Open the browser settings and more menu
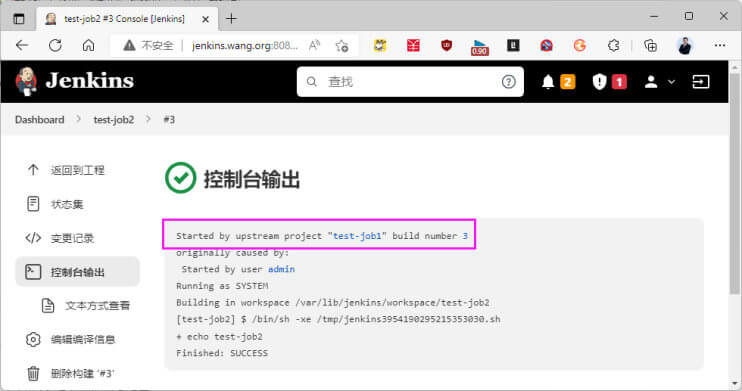Screen dimensions: 742x391 (720, 45)
